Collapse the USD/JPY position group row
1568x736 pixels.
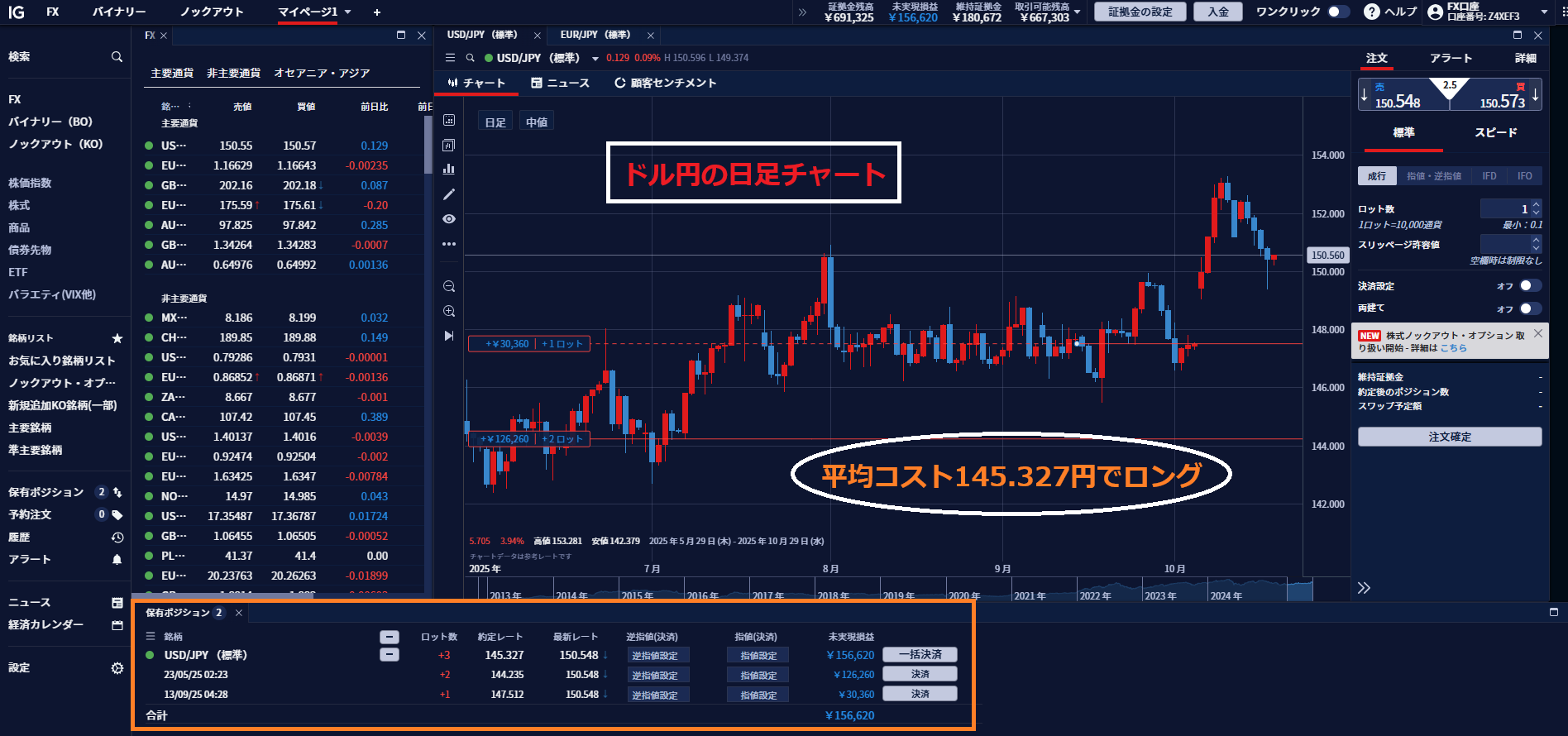point(389,655)
